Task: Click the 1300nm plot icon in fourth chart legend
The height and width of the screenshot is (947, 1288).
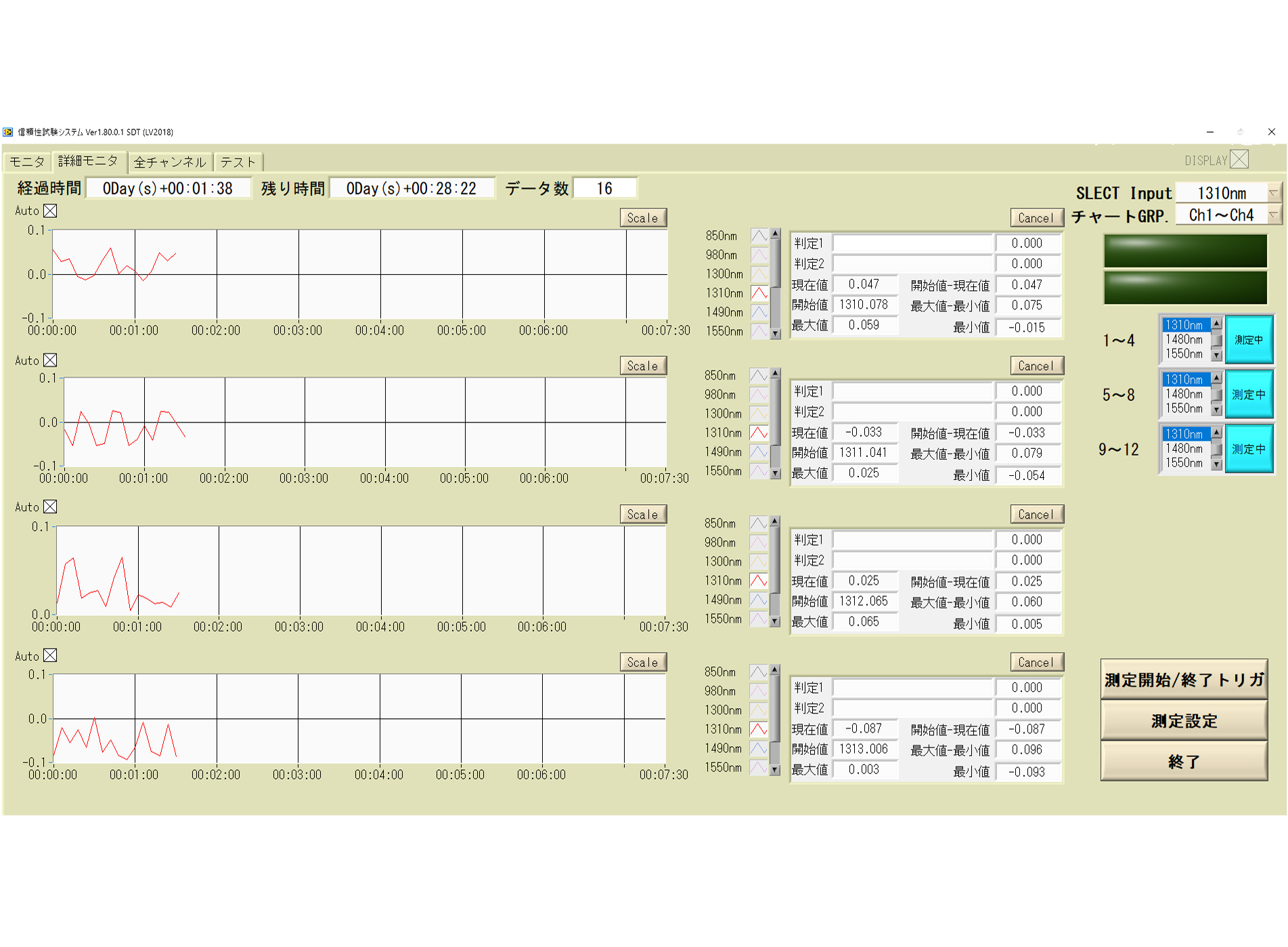Action: click(x=759, y=710)
